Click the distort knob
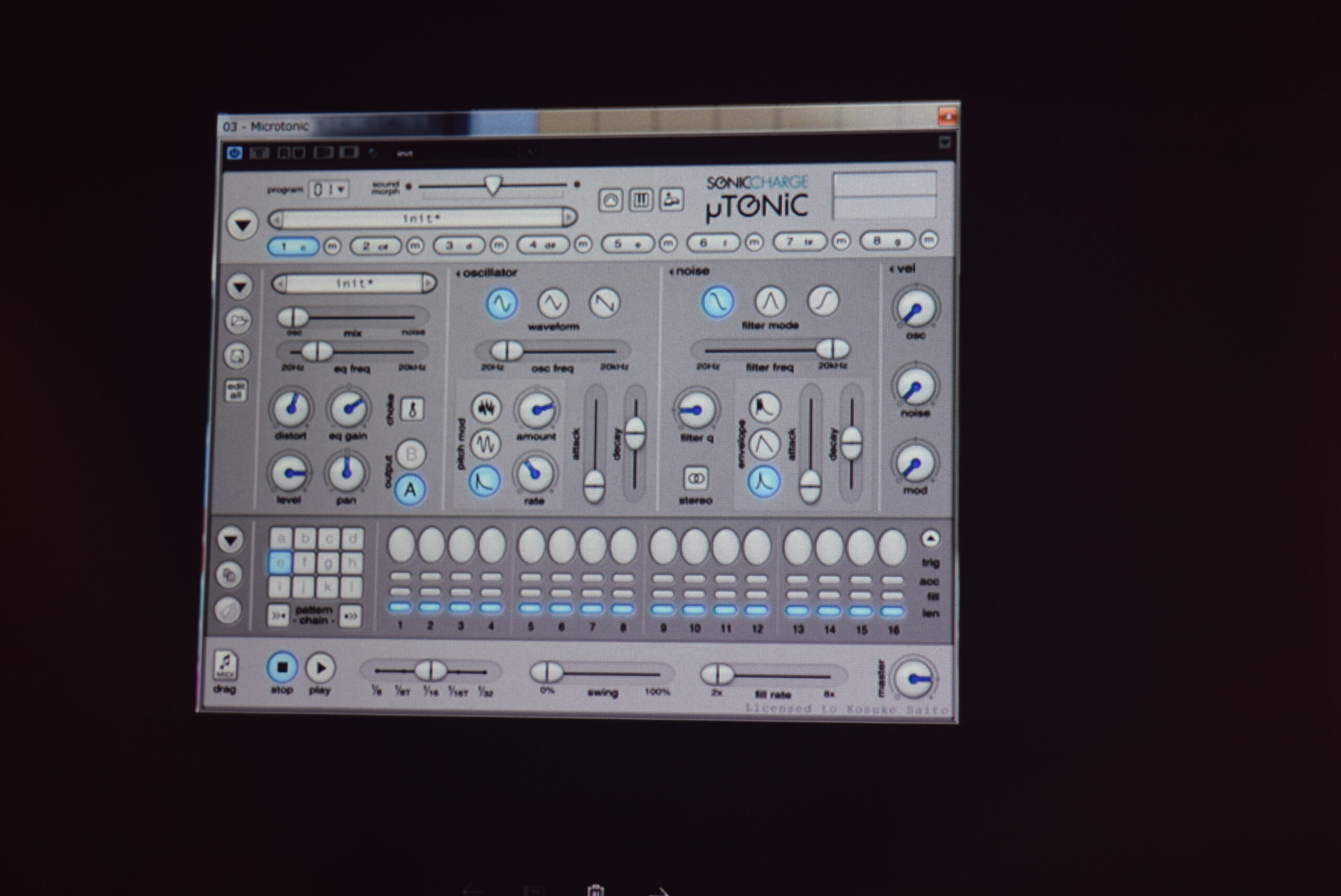Image resolution: width=1341 pixels, height=896 pixels. coord(291,408)
